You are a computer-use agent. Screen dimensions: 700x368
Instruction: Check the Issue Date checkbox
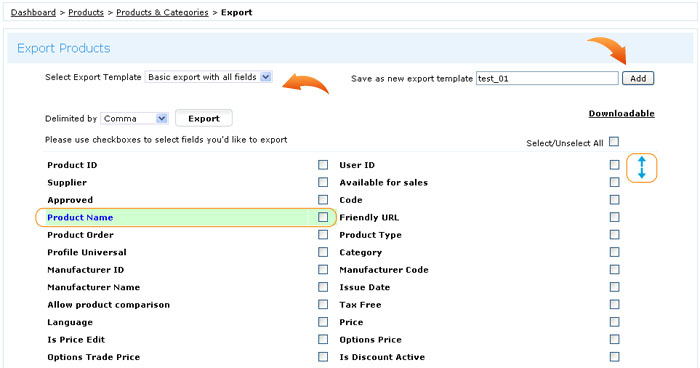click(x=615, y=287)
